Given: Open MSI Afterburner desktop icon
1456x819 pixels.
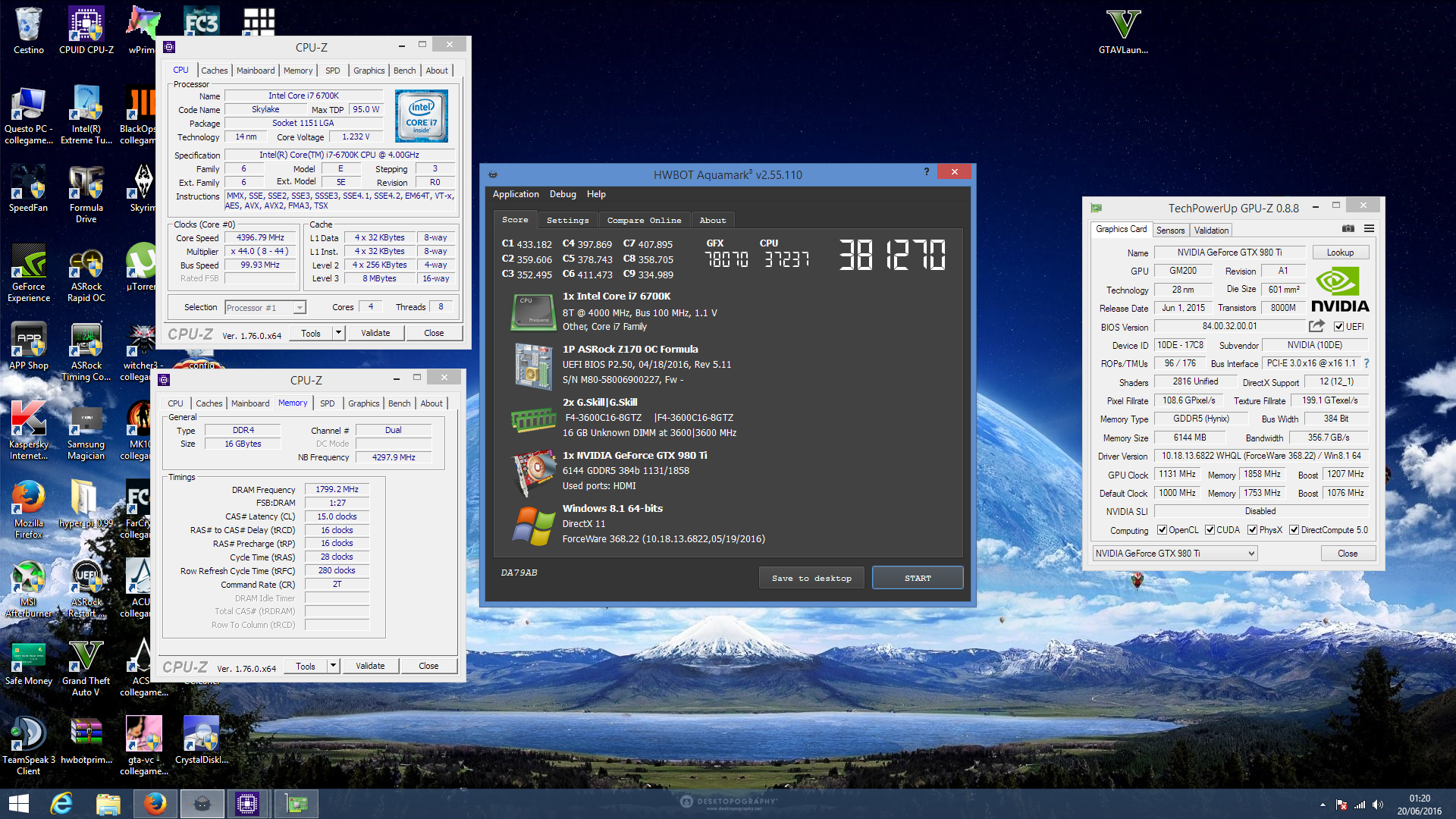Looking at the screenshot, I should (29, 588).
